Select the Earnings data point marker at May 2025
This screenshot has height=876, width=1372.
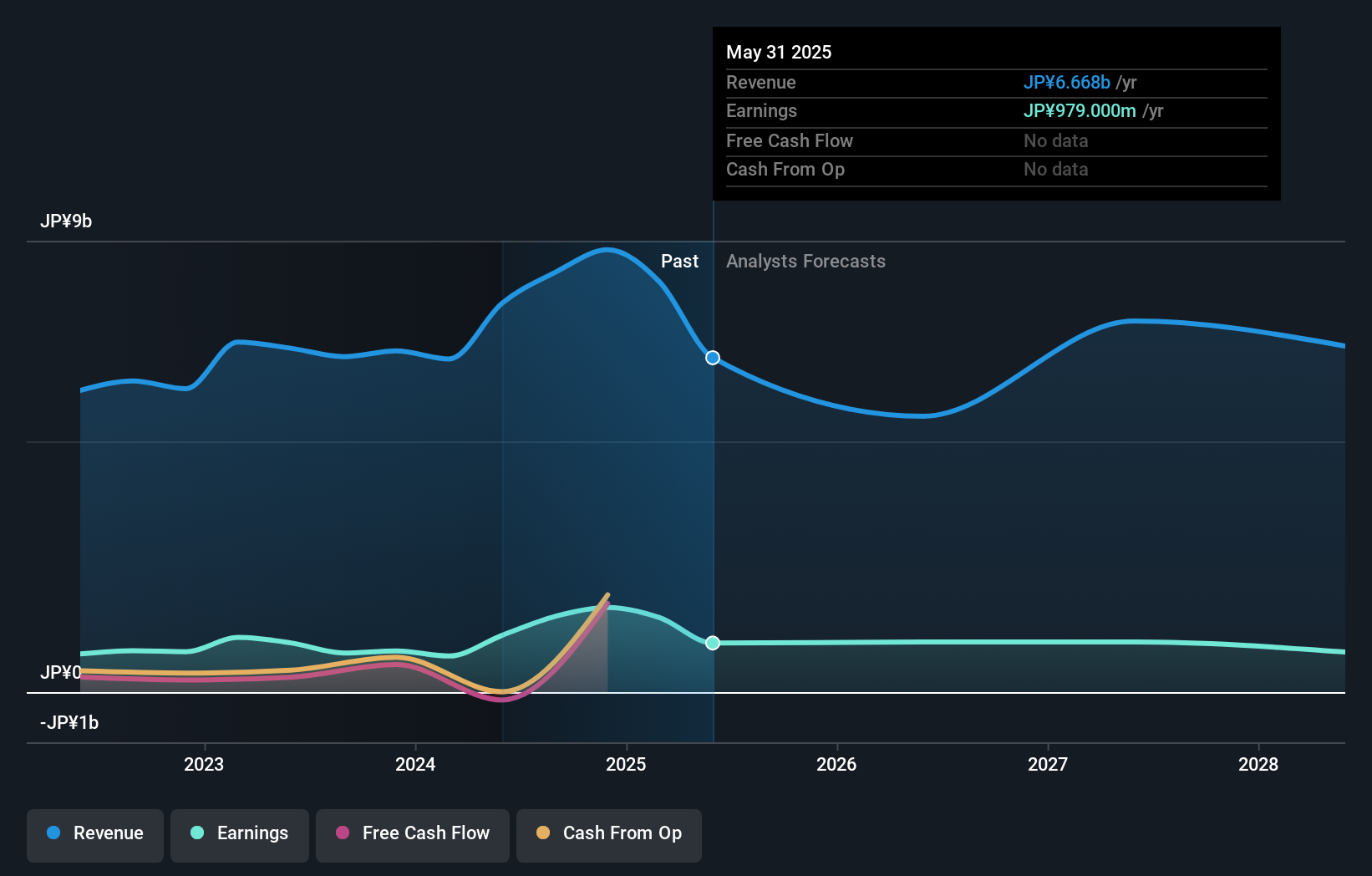[x=713, y=643]
